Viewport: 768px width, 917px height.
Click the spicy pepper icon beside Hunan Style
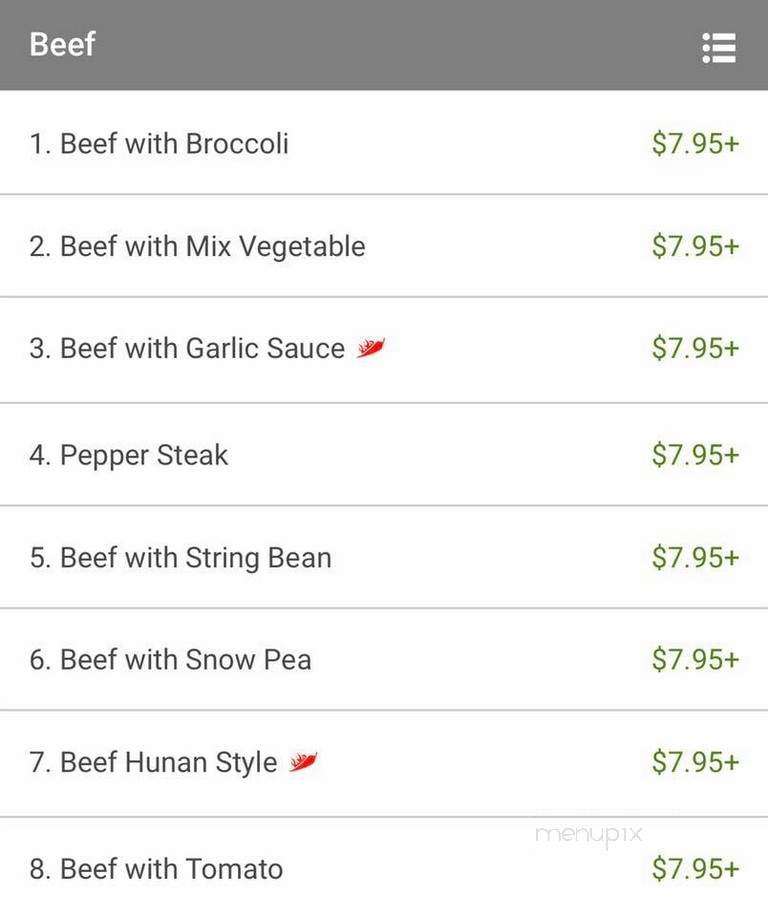[x=303, y=761]
